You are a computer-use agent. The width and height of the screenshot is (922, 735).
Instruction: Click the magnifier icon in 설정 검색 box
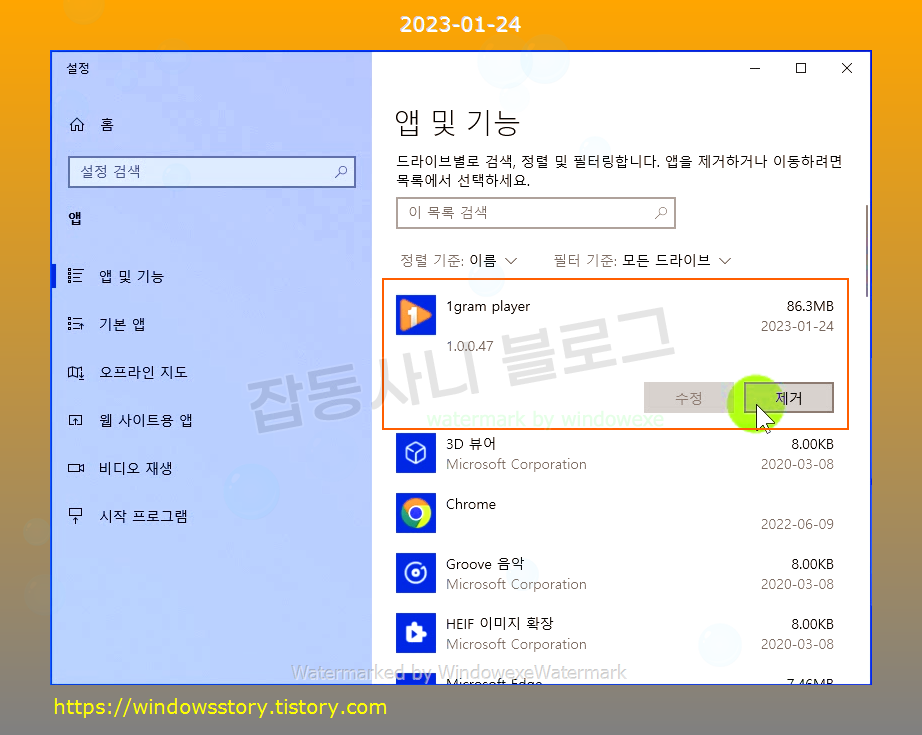(341, 172)
